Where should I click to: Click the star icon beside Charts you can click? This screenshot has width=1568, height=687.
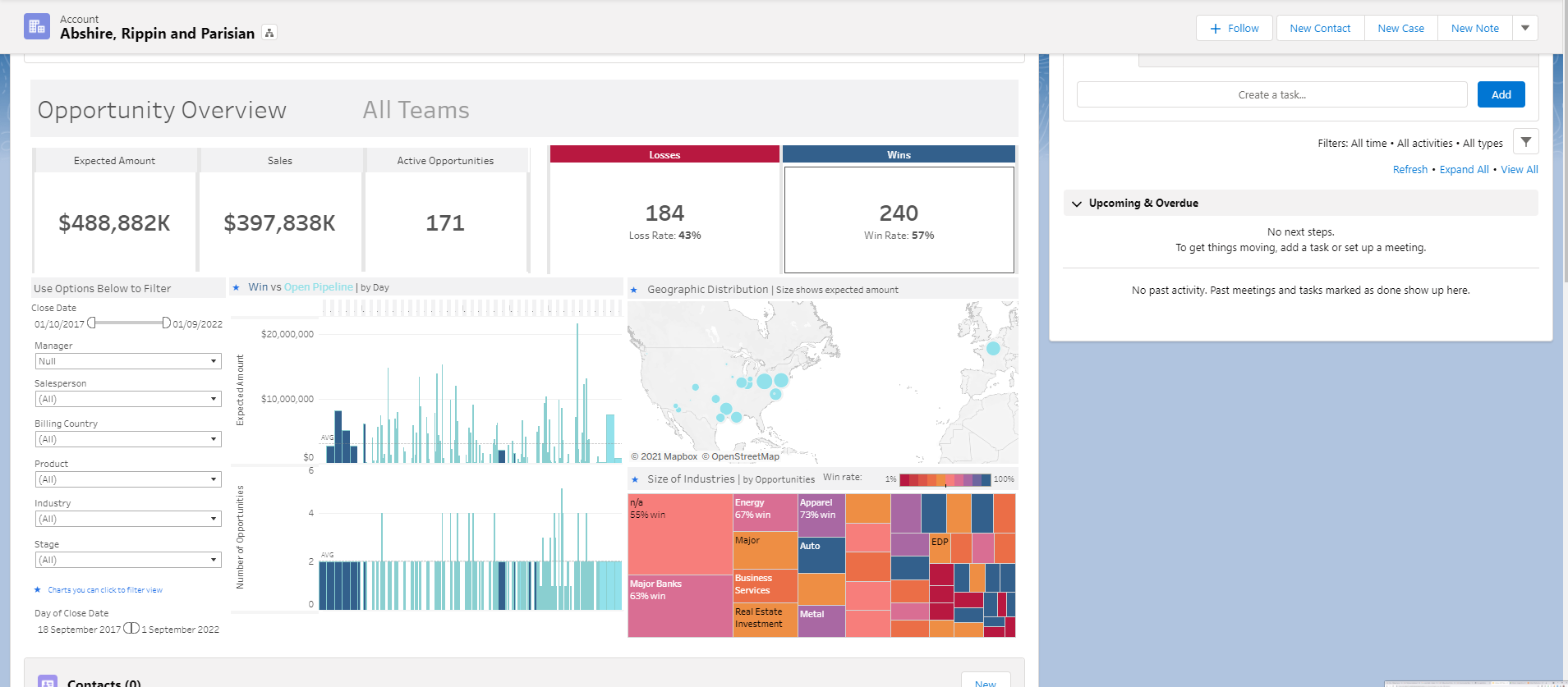tap(38, 589)
